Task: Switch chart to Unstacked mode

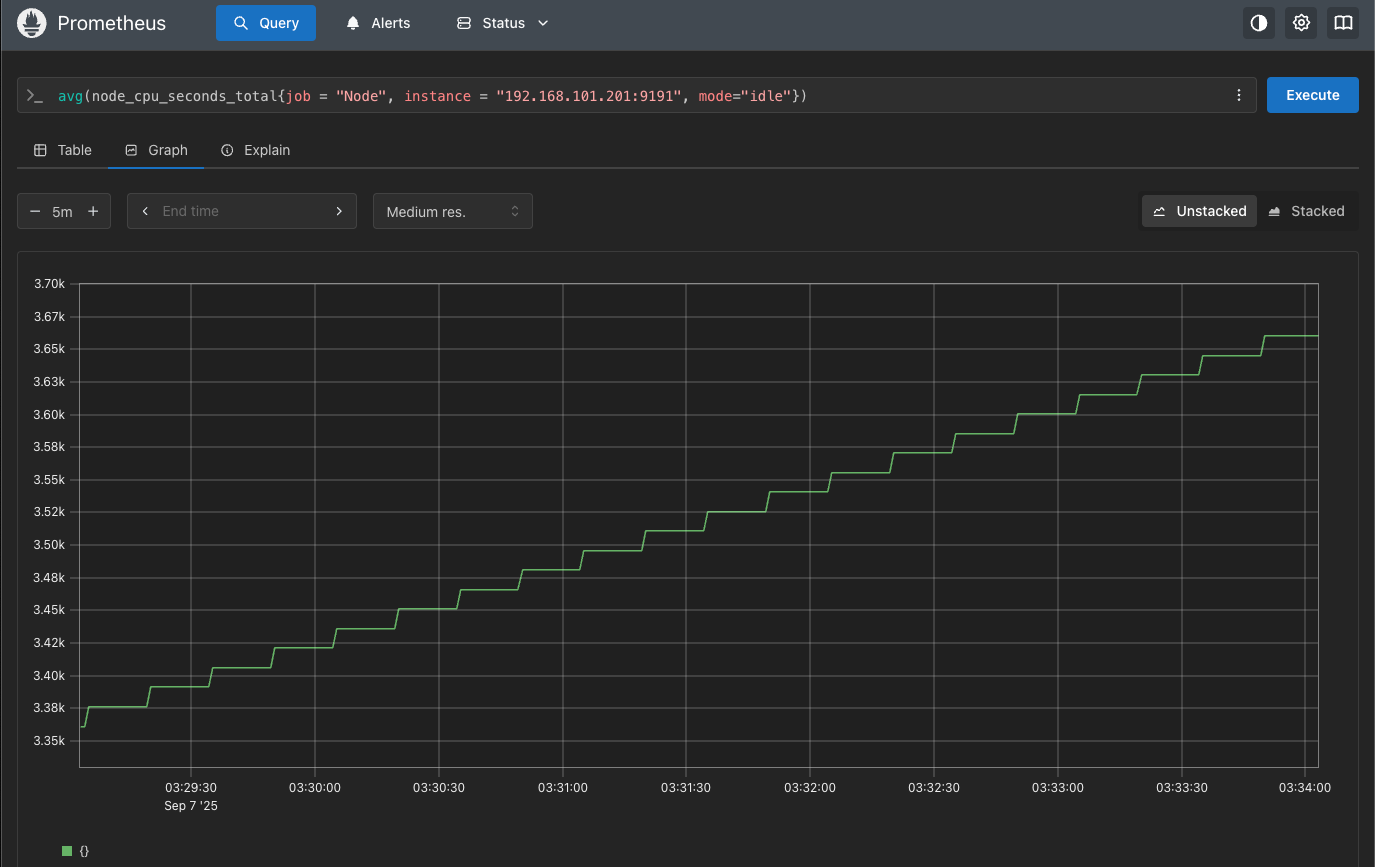Action: (1199, 211)
